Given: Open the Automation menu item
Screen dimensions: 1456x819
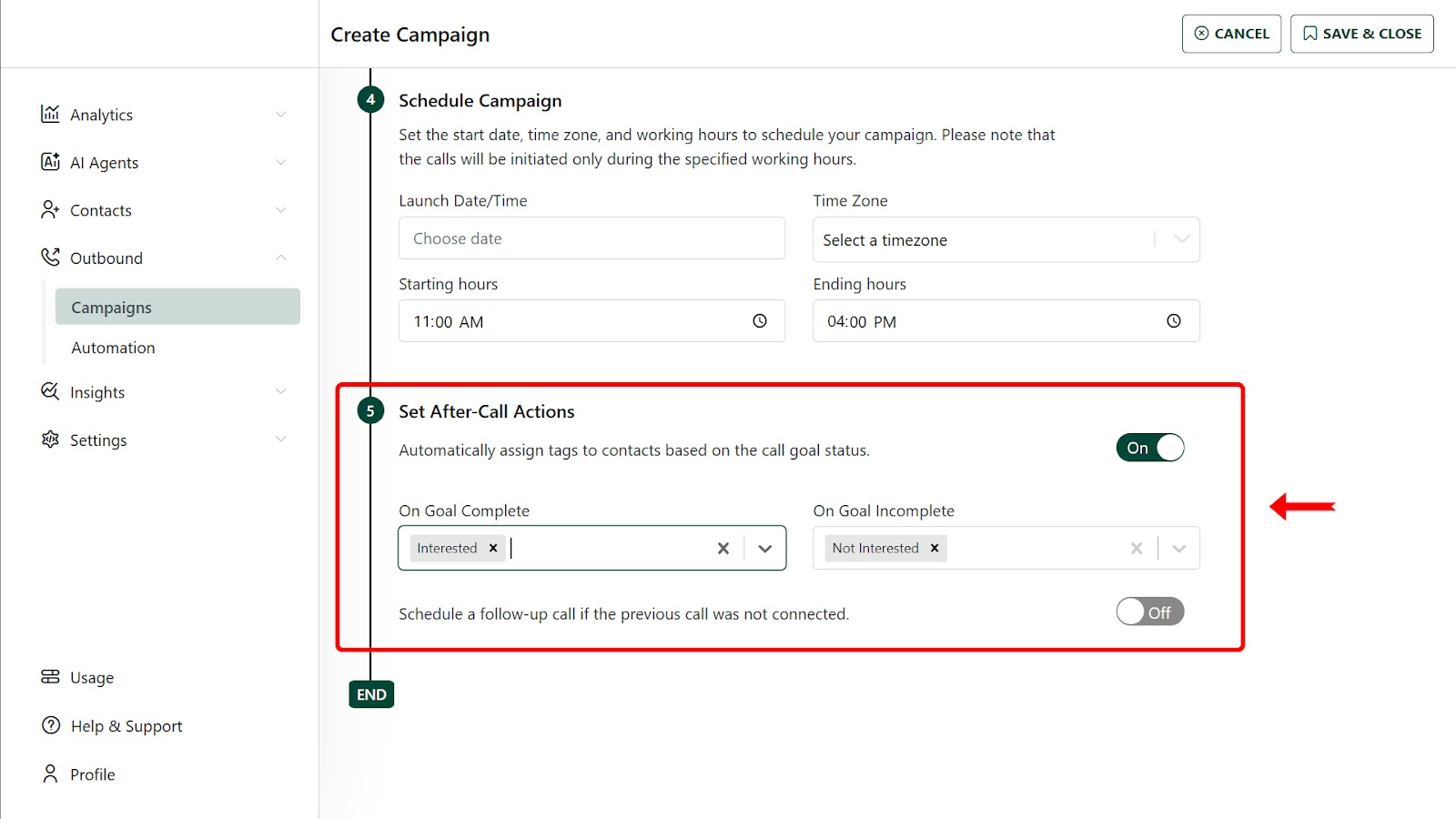Looking at the screenshot, I should point(113,348).
